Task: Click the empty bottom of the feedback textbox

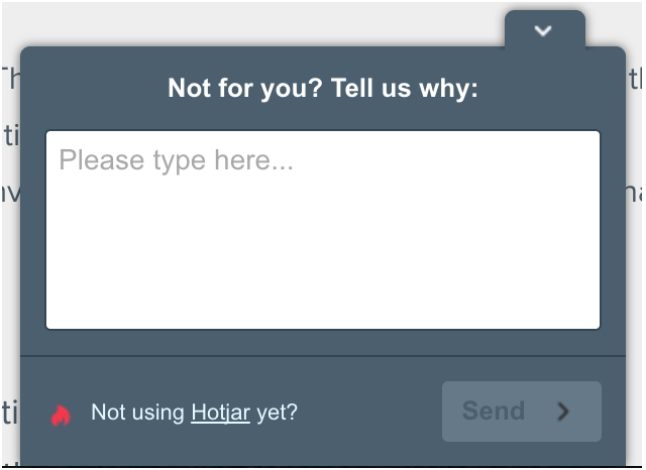Action: [322, 300]
